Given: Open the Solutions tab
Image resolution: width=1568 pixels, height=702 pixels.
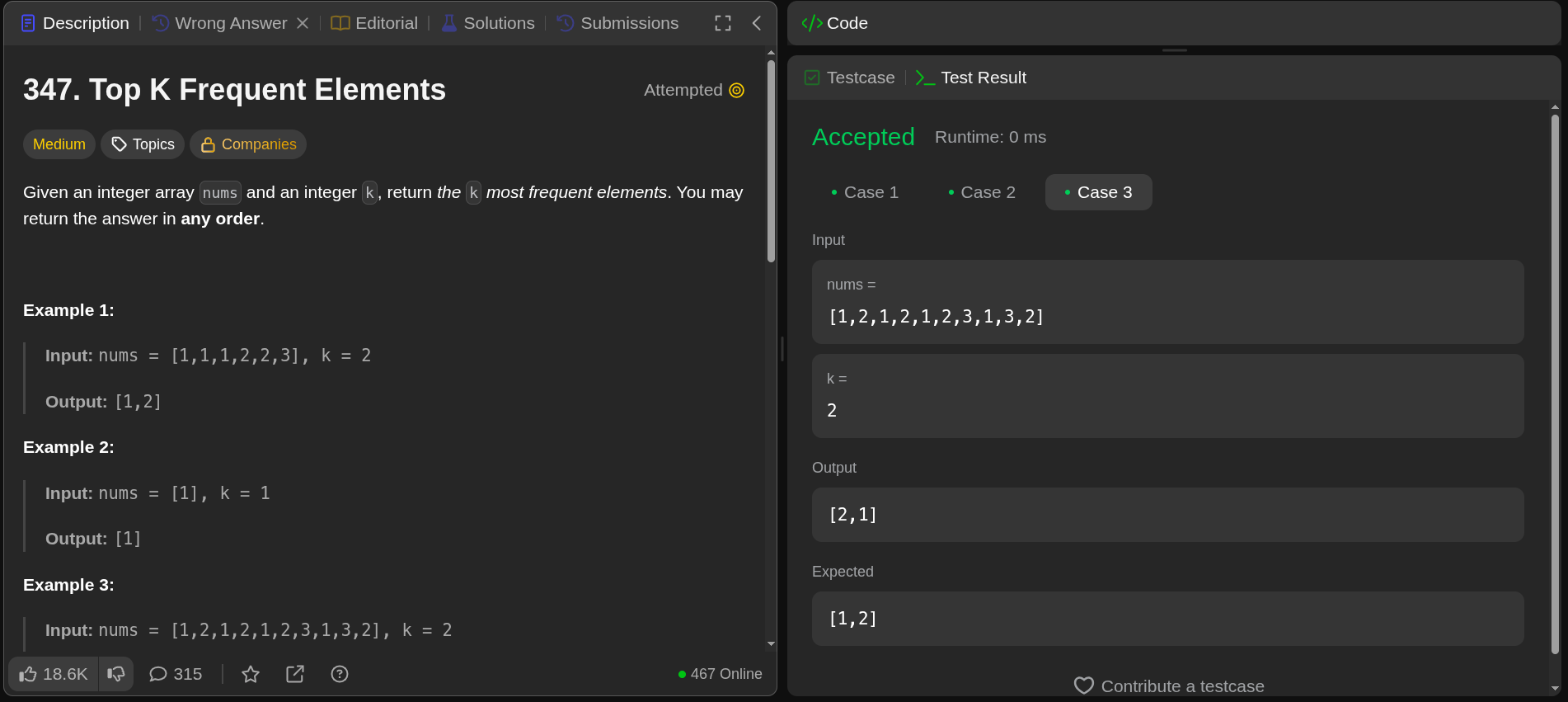Looking at the screenshot, I should tap(488, 23).
